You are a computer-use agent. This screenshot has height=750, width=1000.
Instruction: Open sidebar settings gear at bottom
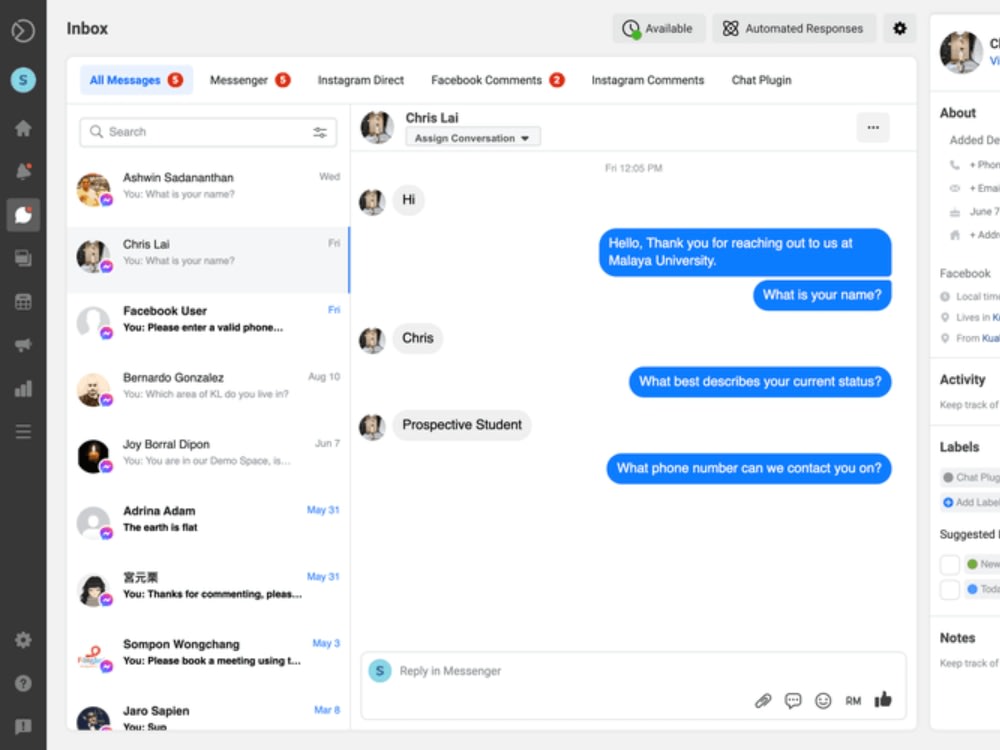click(23, 640)
